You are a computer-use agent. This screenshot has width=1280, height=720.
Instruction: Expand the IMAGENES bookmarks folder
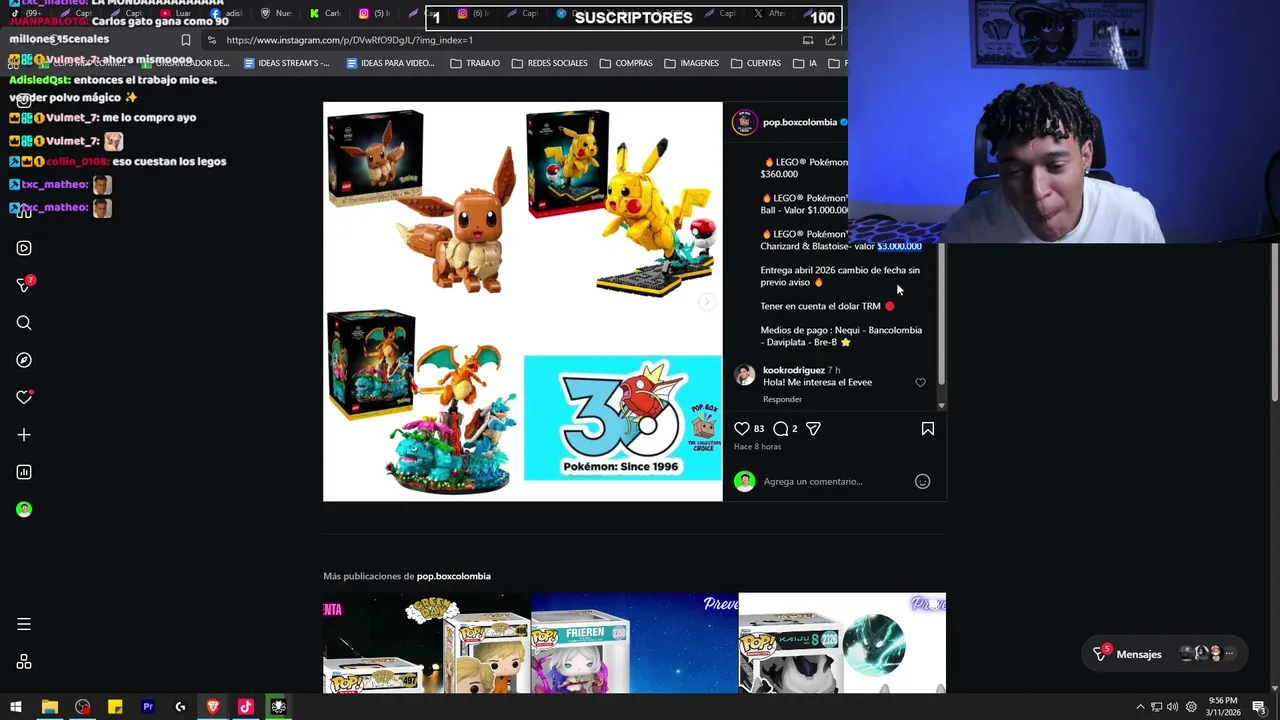692,63
